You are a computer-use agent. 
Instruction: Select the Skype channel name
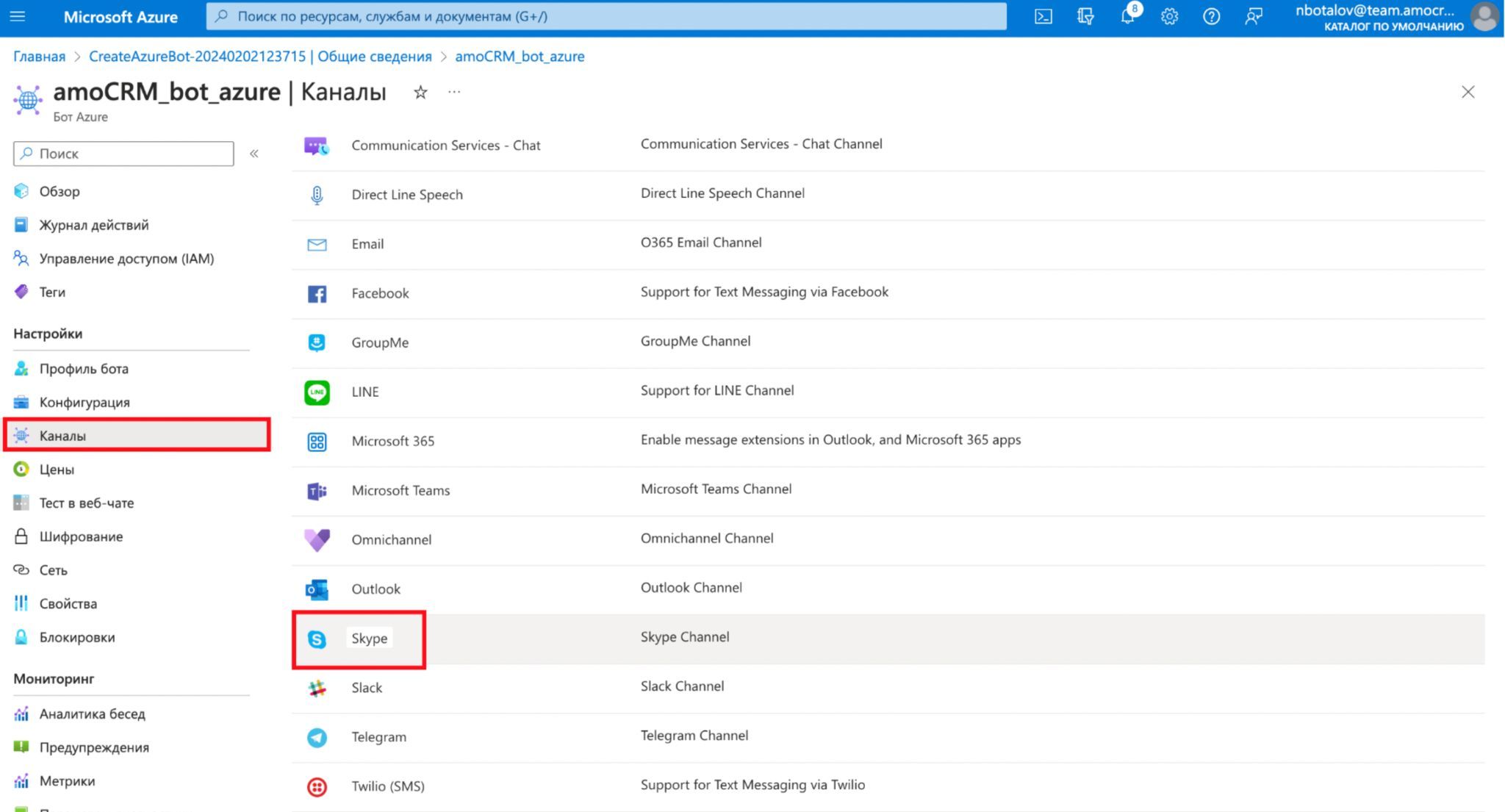coord(369,639)
